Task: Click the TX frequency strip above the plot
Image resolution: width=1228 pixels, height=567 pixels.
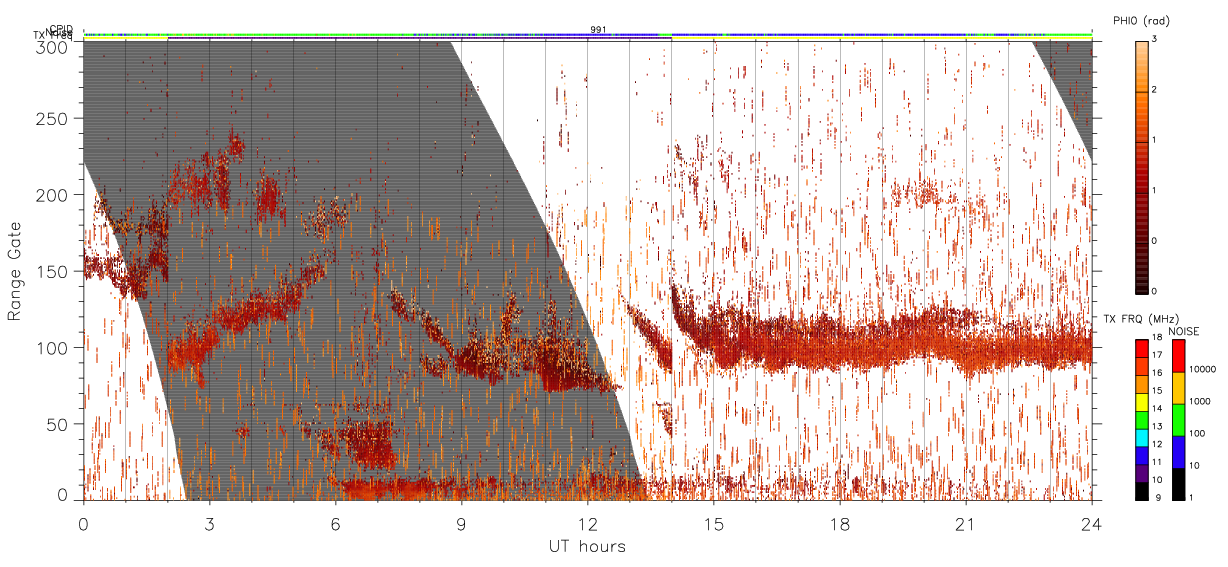Action: [588, 38]
